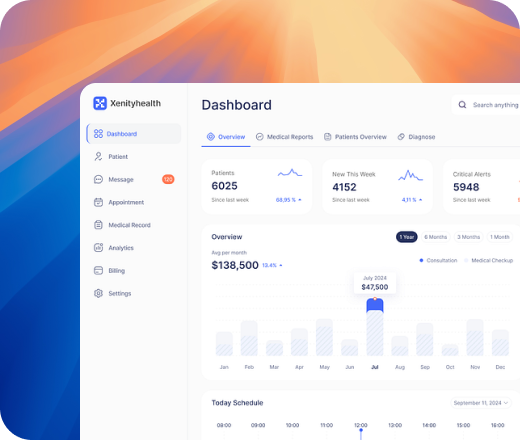Viewport: 520px width, 440px height.
Task: Click the 12:00 schedule timeline marker
Action: [361, 430]
